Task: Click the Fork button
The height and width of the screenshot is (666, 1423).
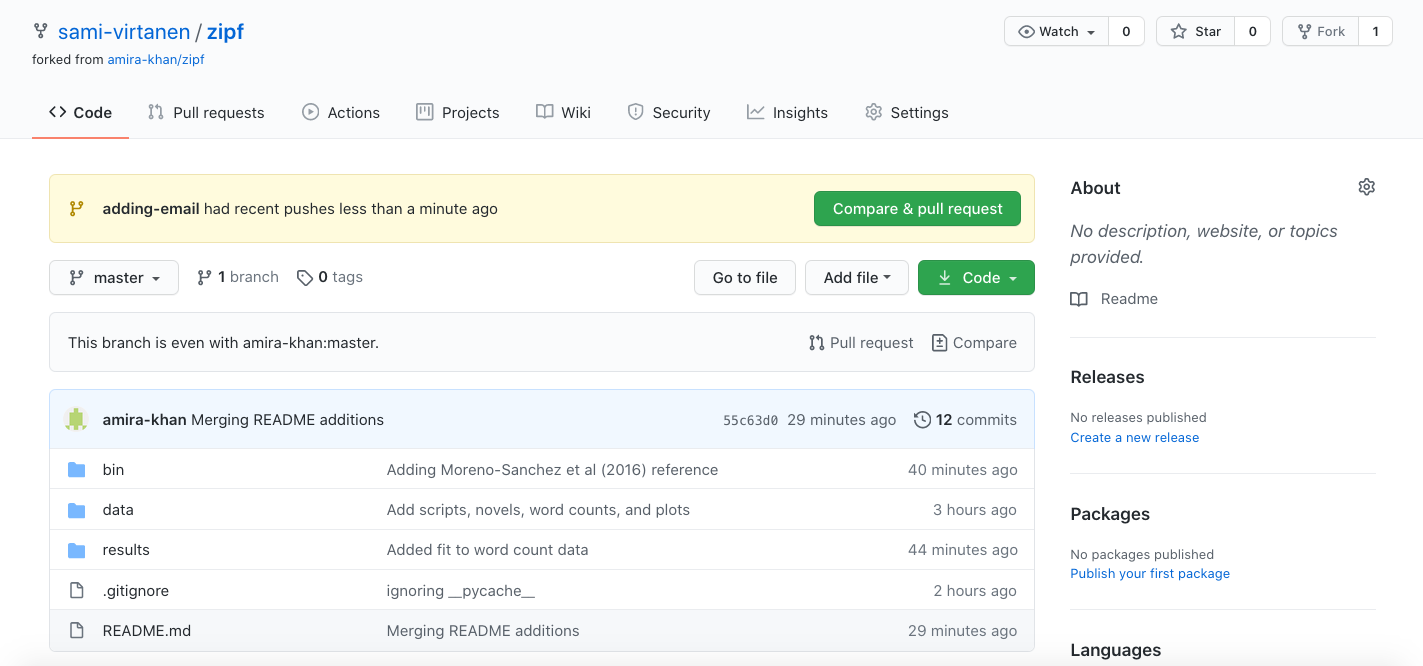Action: click(x=1321, y=32)
